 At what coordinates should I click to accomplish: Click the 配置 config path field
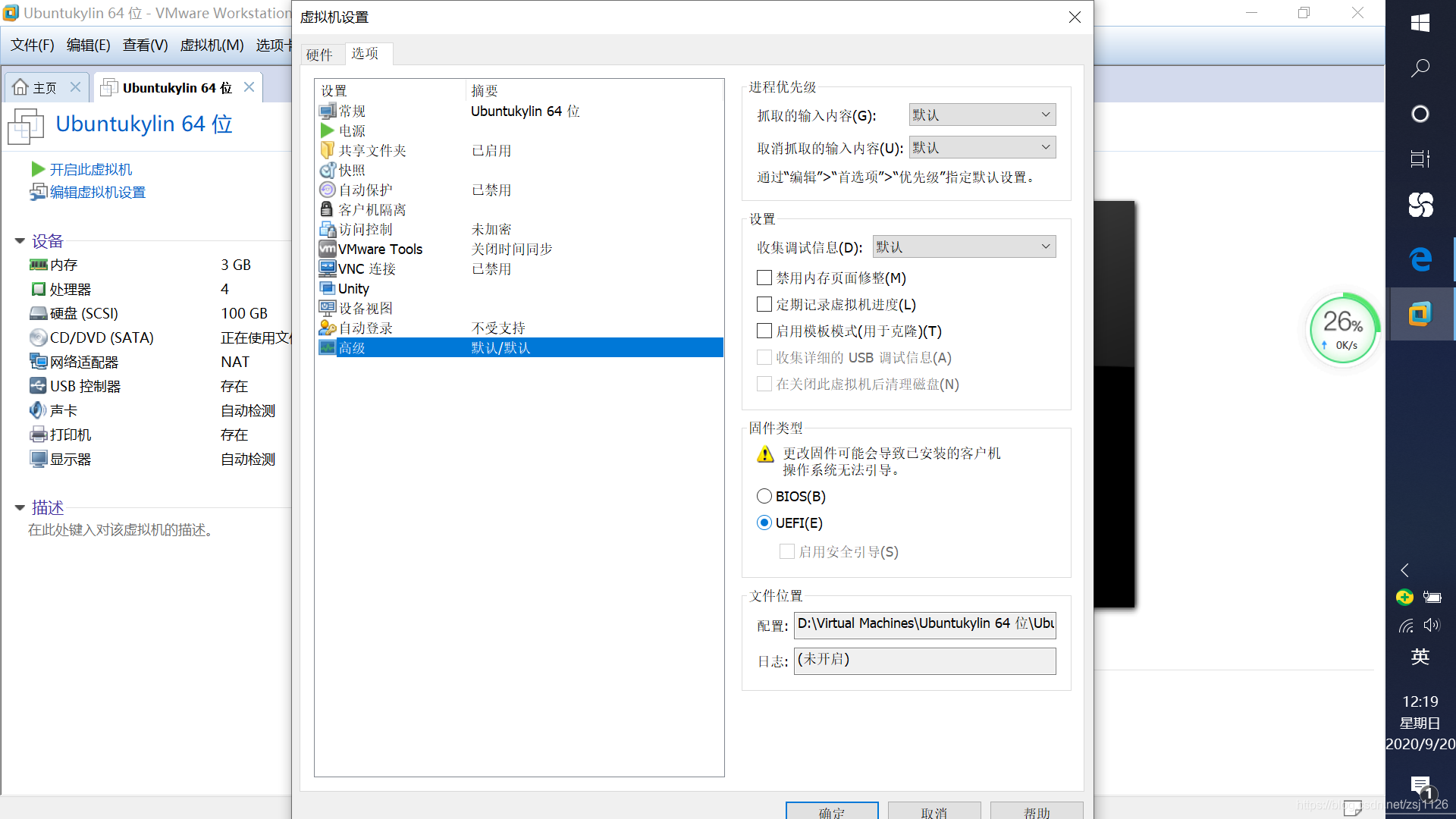pyautogui.click(x=924, y=625)
